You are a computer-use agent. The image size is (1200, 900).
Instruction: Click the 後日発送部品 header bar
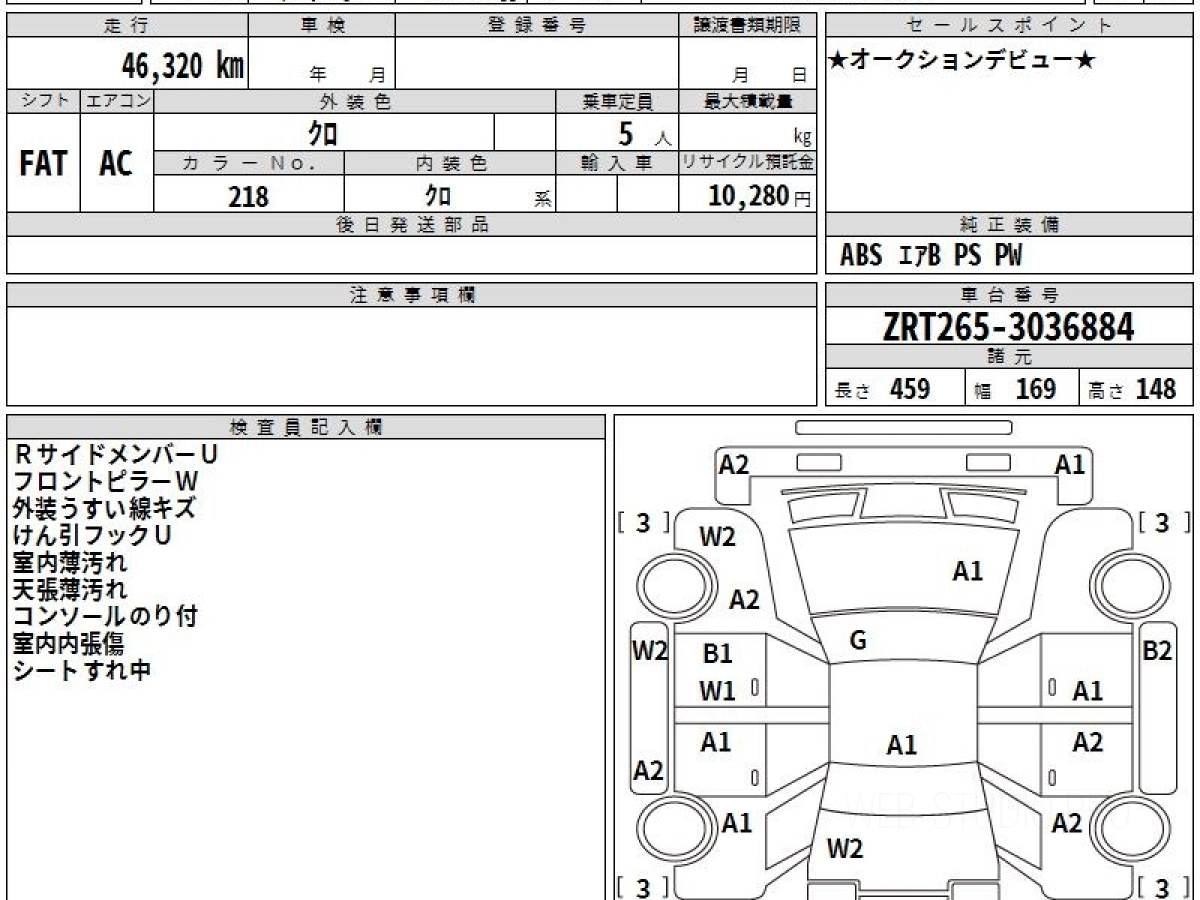[411, 225]
